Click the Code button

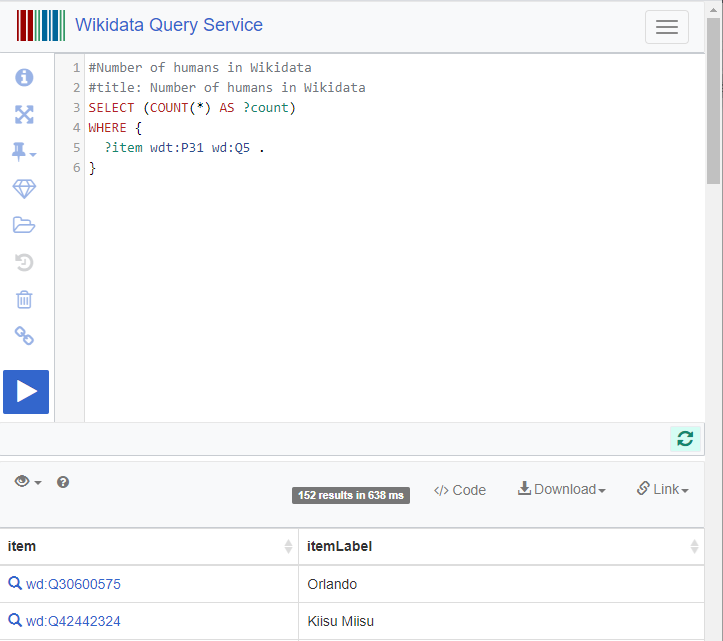[460, 490]
